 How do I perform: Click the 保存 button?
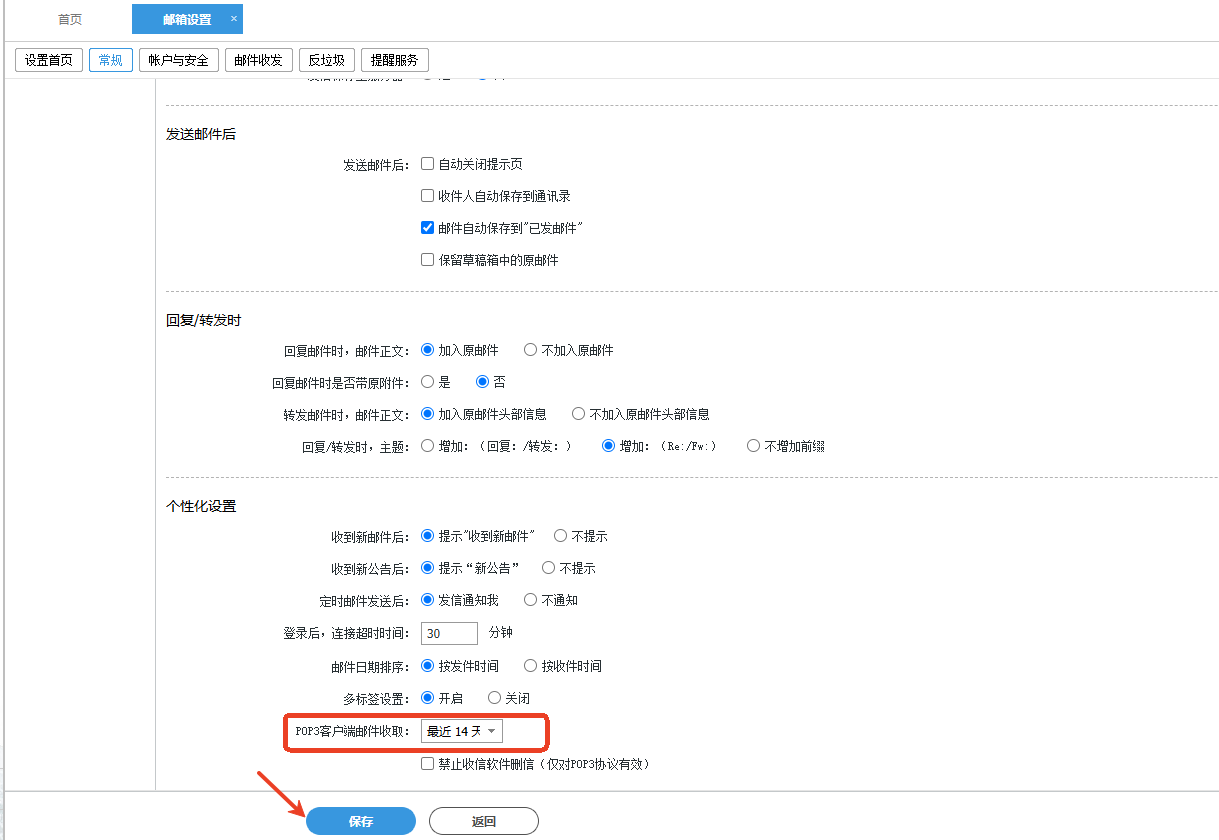point(360,821)
